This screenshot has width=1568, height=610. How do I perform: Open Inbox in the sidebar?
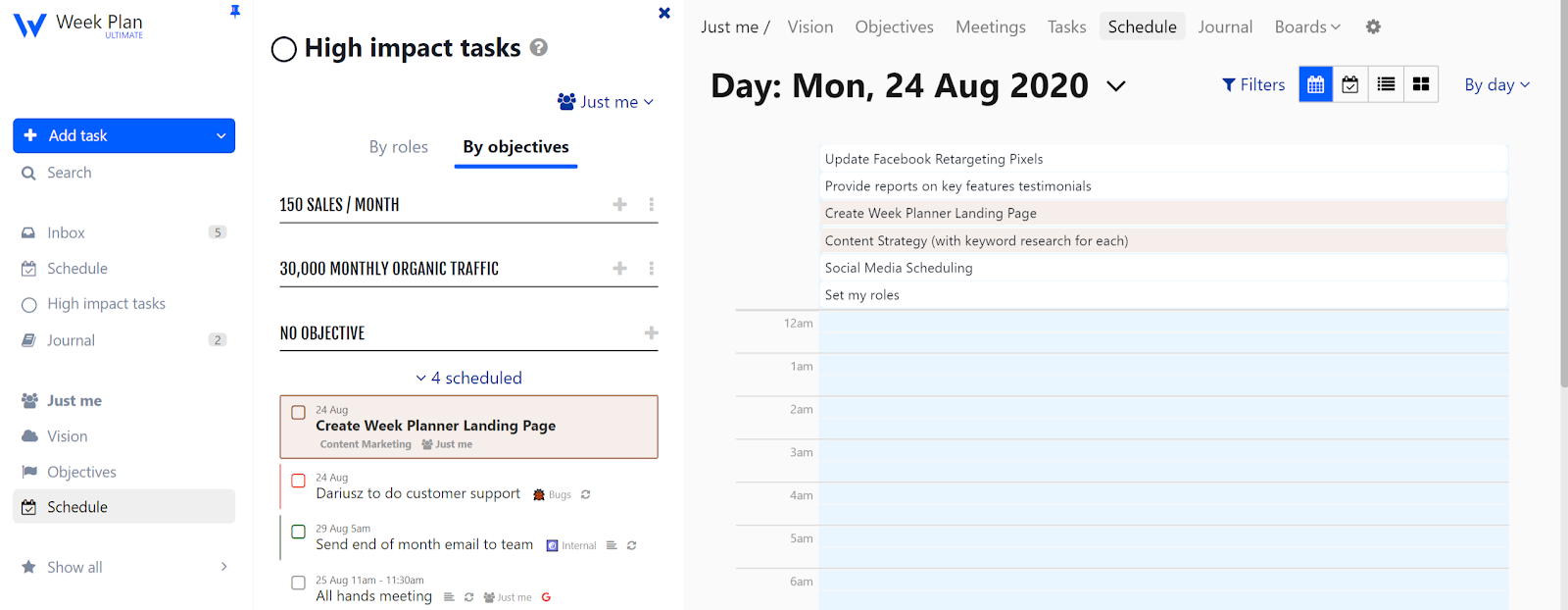(67, 232)
